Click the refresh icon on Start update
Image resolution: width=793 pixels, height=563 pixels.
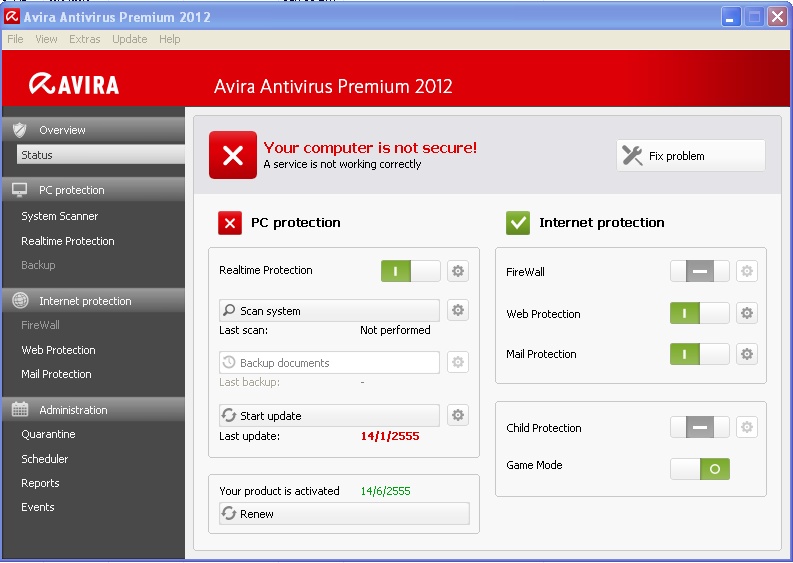229,415
